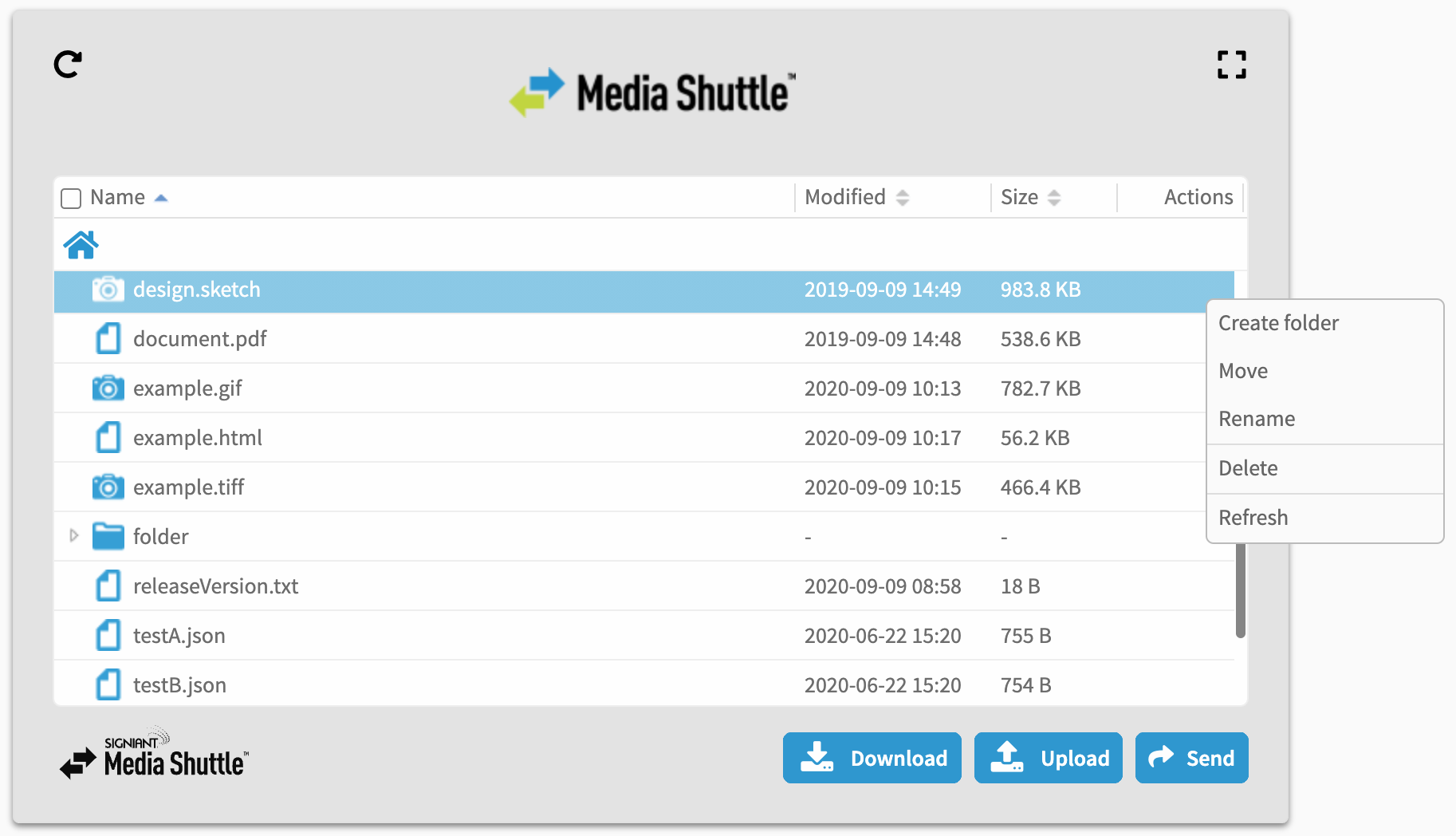Toggle the select-all checkbox in the Name header

pyautogui.click(x=70, y=197)
